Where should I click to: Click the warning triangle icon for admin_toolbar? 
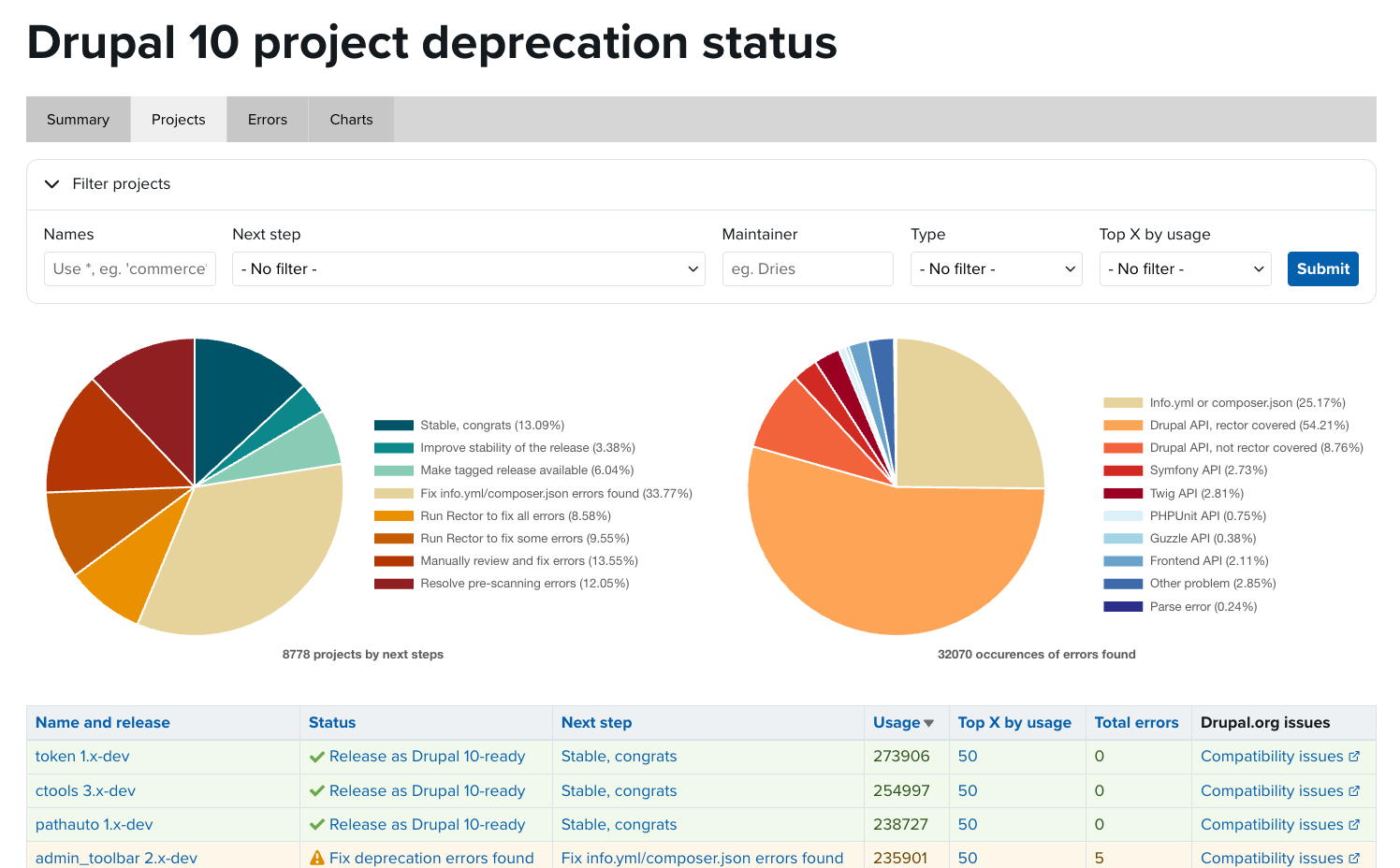click(x=317, y=858)
